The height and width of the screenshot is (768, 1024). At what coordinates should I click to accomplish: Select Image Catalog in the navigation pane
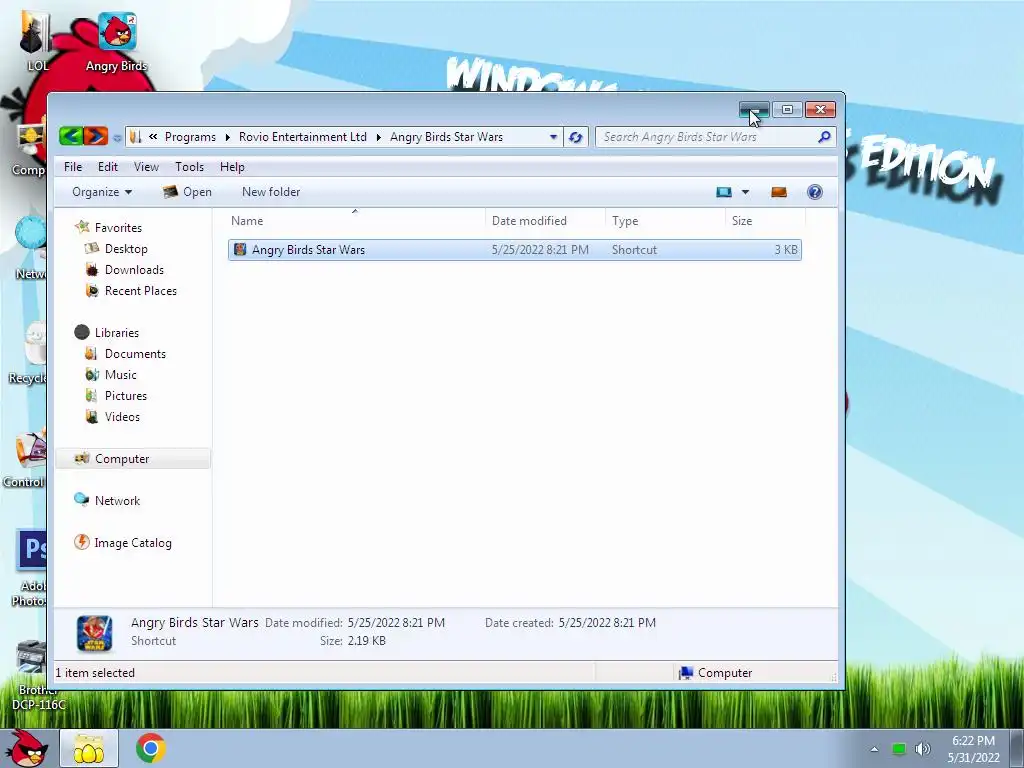click(133, 543)
